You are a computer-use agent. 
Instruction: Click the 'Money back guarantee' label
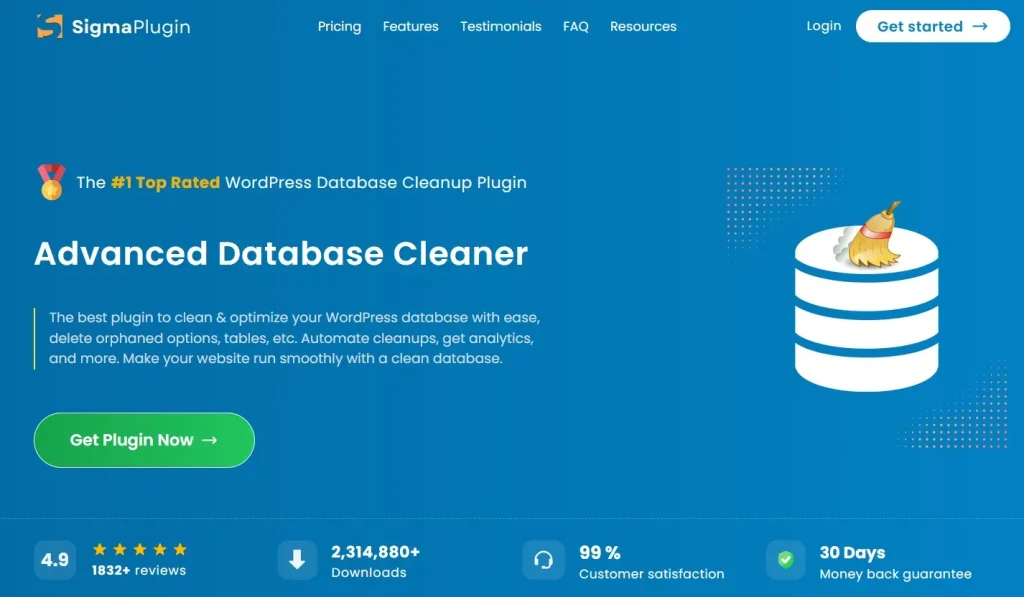(x=895, y=574)
